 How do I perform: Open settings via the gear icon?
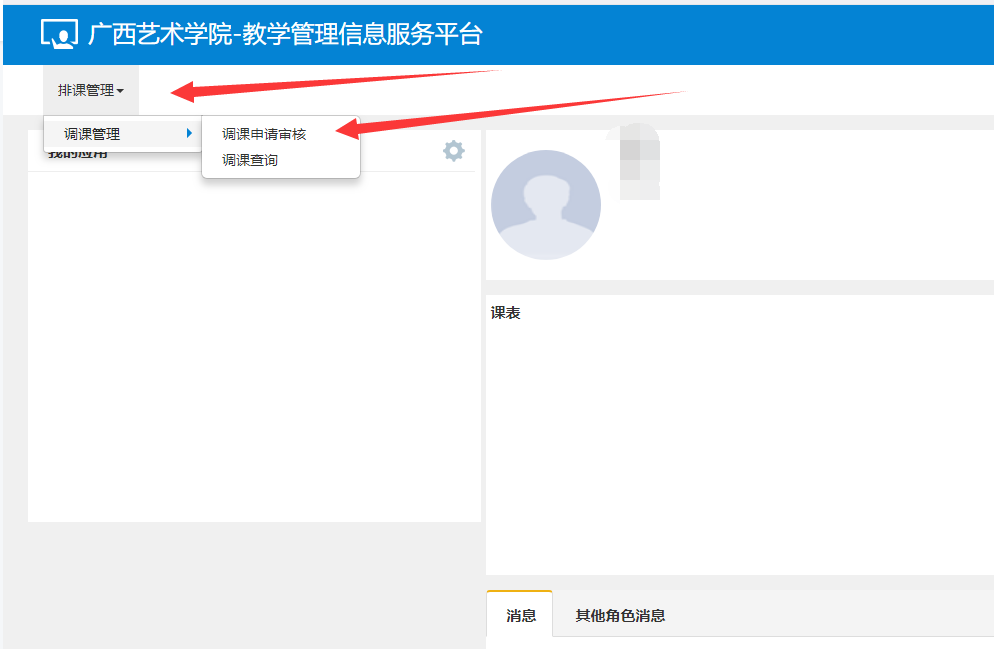click(454, 151)
